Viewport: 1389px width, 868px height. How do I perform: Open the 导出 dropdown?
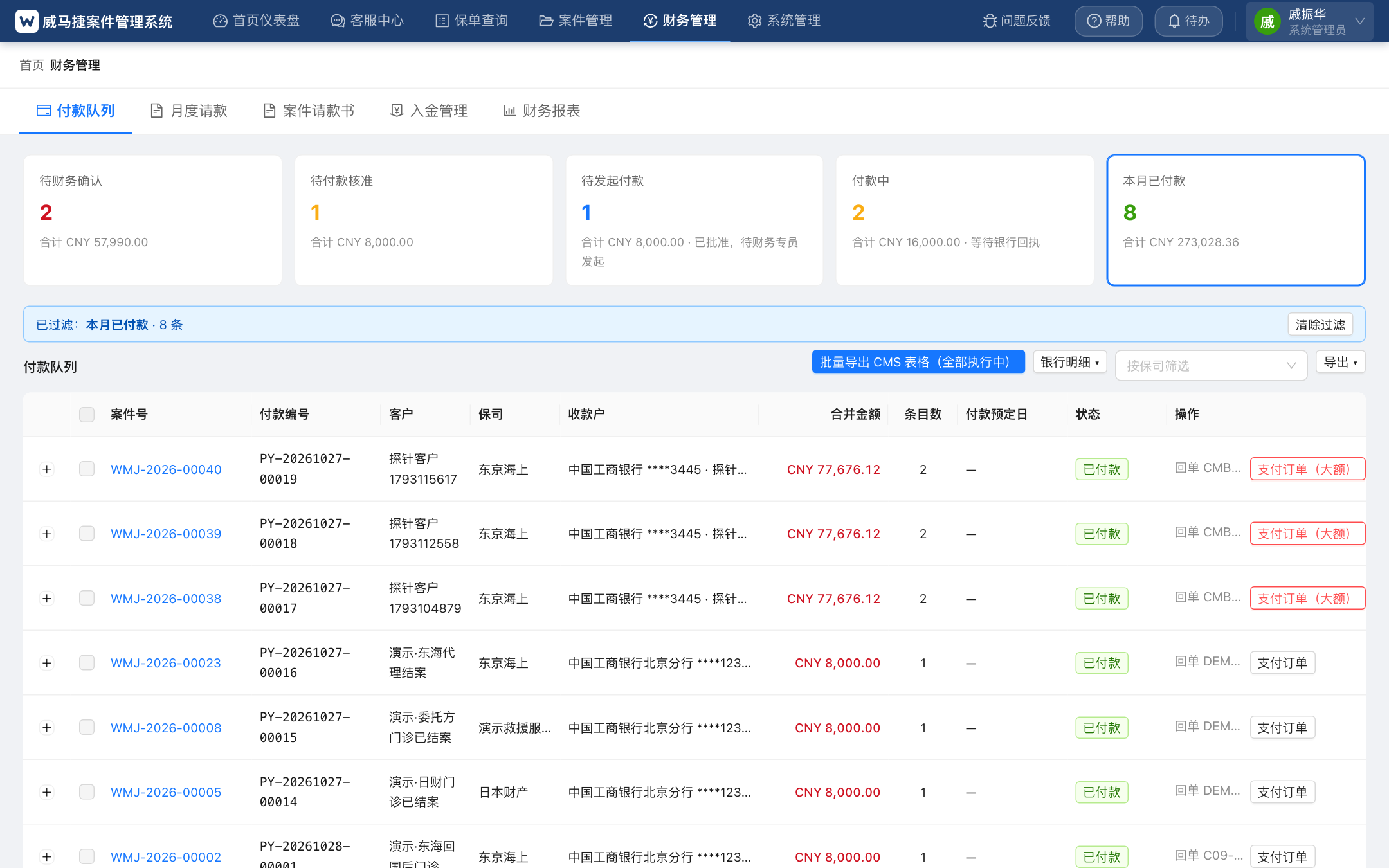click(1340, 362)
